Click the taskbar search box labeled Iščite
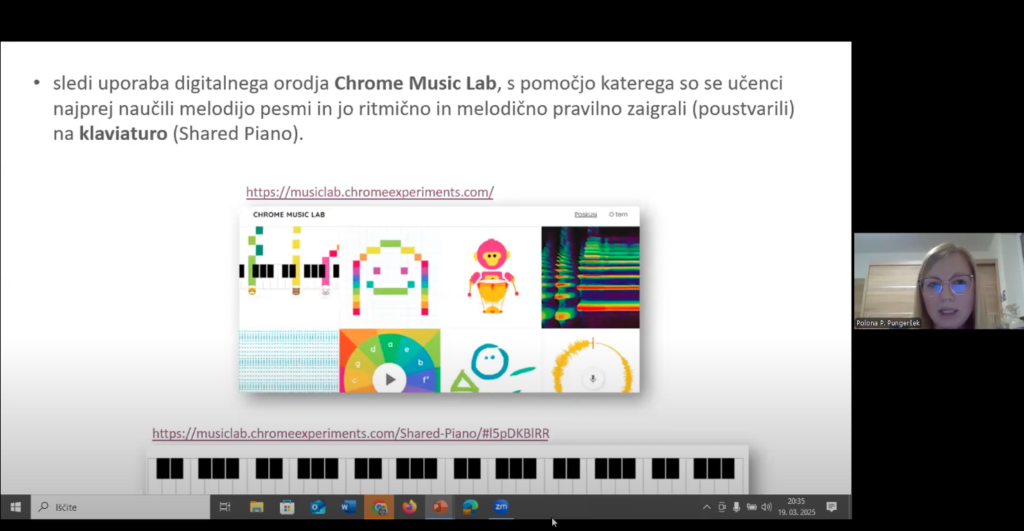1024x531 pixels. 121,507
